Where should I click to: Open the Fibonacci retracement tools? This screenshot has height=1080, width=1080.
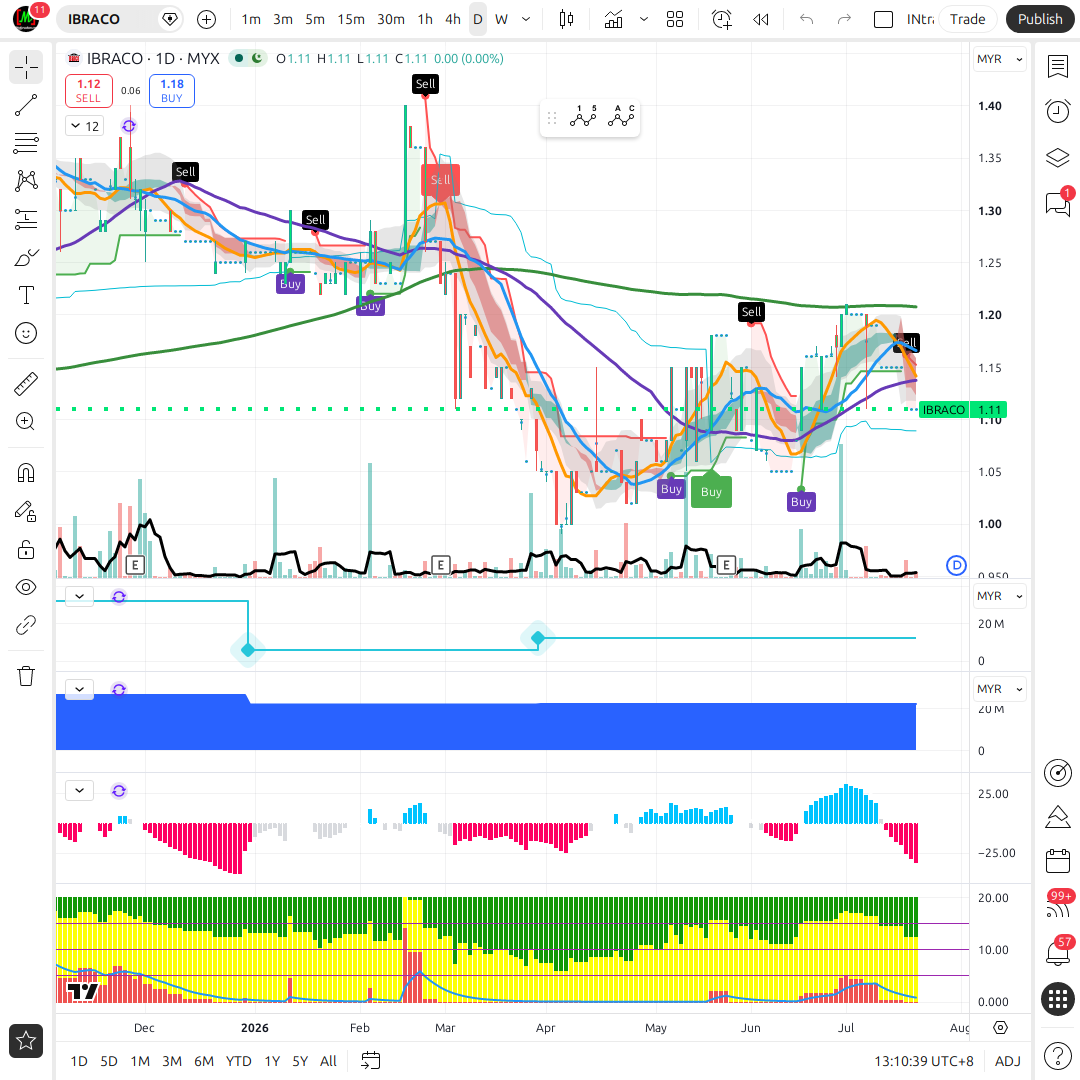tap(26, 143)
